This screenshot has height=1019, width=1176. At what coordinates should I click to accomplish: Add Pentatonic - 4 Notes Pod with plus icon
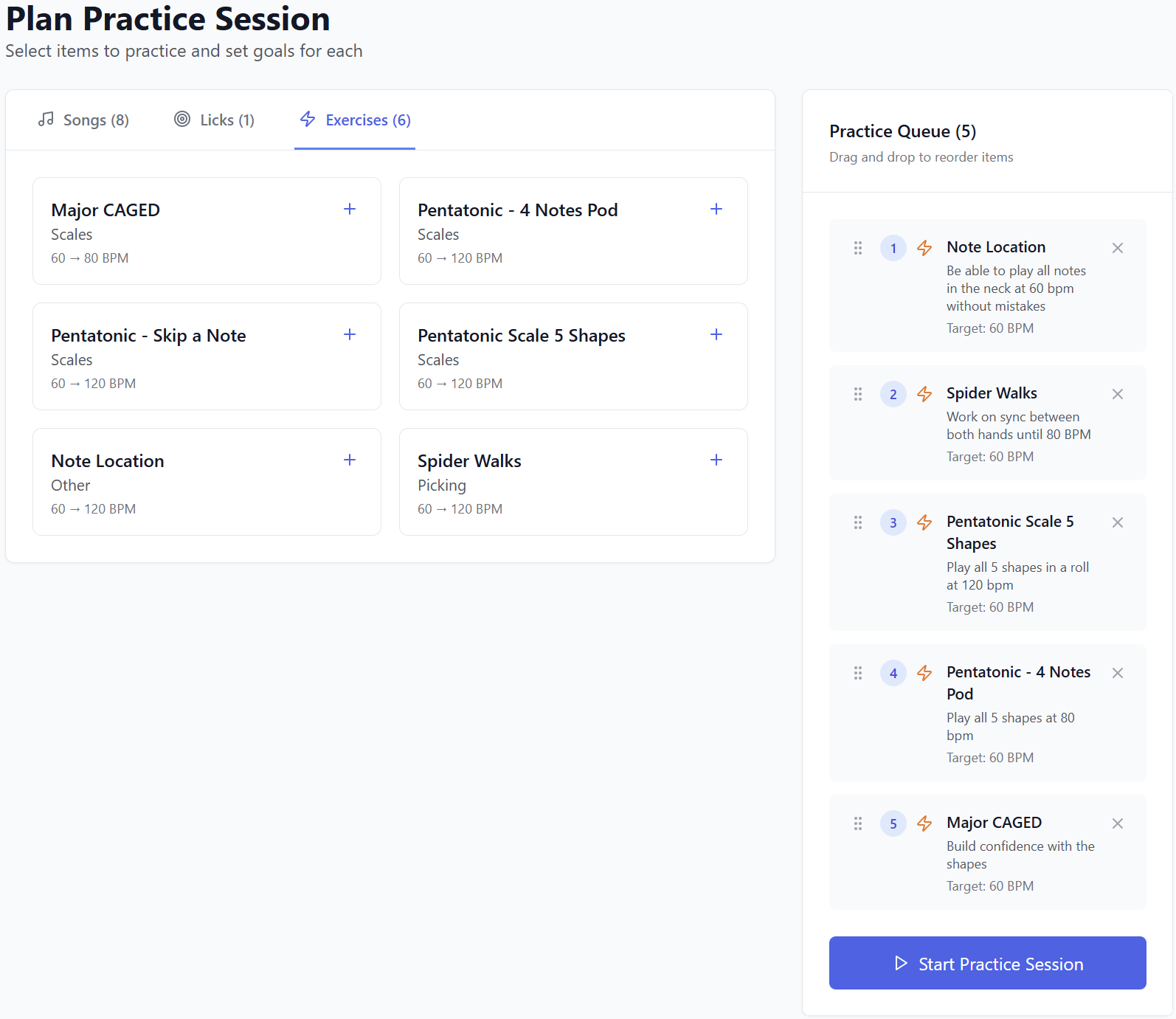click(x=716, y=209)
